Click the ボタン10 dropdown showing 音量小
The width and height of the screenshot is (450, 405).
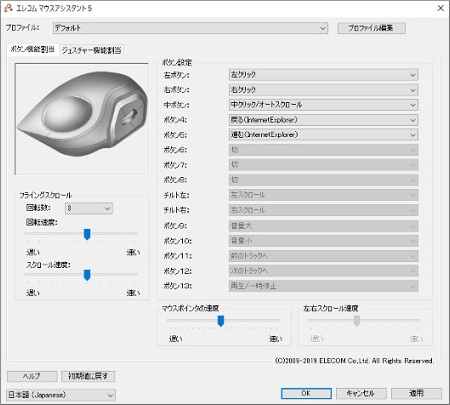pyautogui.click(x=323, y=241)
